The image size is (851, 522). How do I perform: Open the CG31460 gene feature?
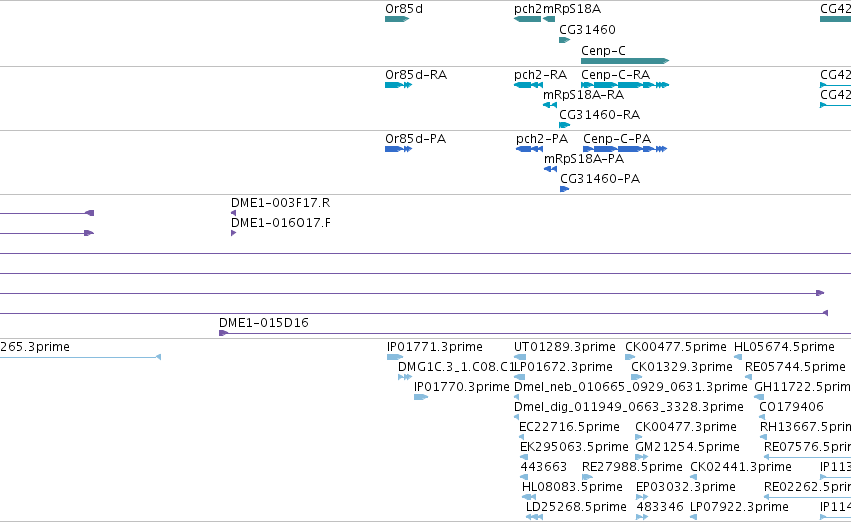[x=564, y=40]
